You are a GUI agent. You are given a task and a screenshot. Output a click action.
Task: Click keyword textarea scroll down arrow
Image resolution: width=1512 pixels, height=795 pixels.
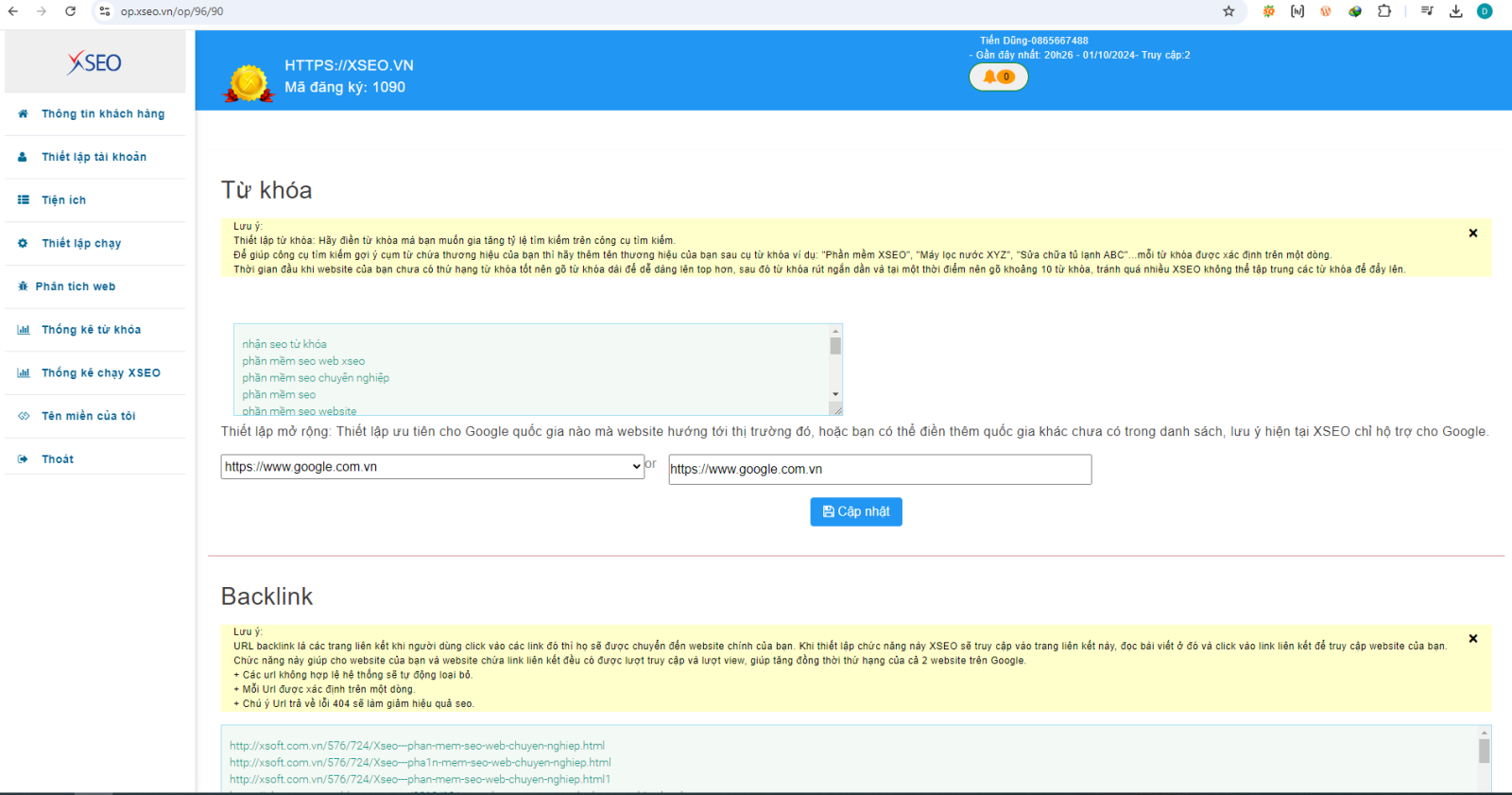coord(835,394)
